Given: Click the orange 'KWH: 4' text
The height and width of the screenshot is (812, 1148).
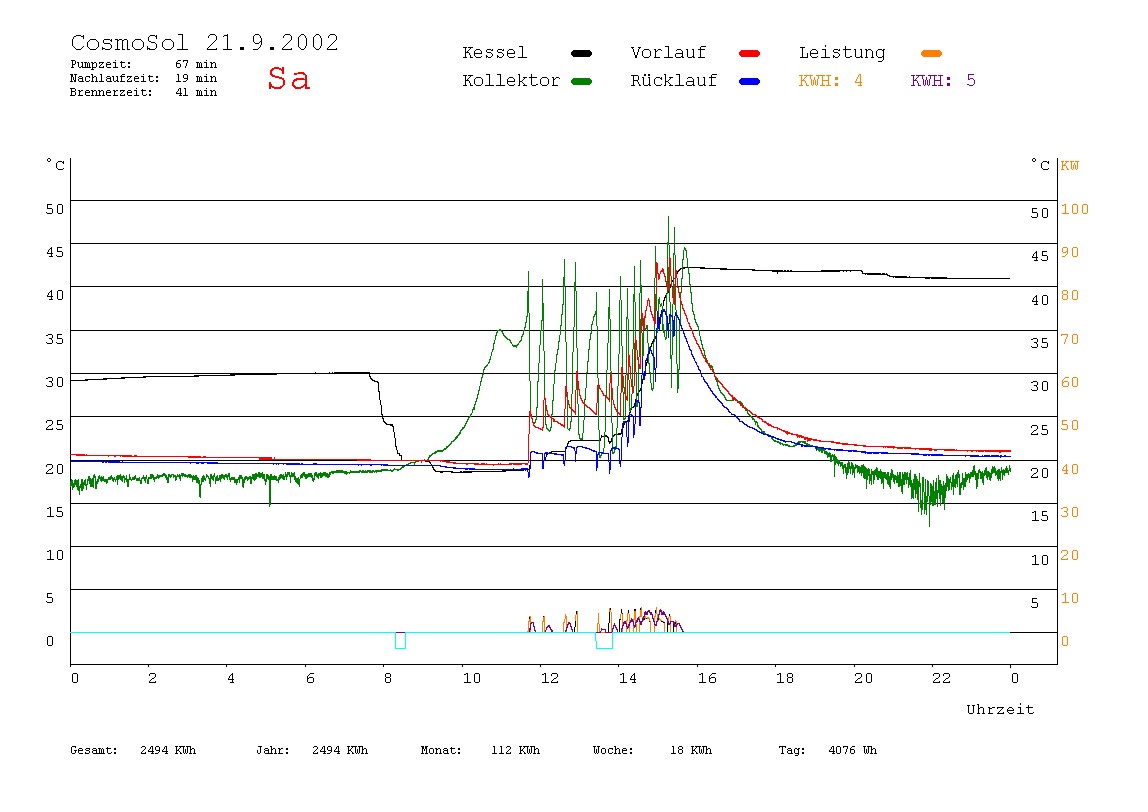Looking at the screenshot, I should 830,81.
